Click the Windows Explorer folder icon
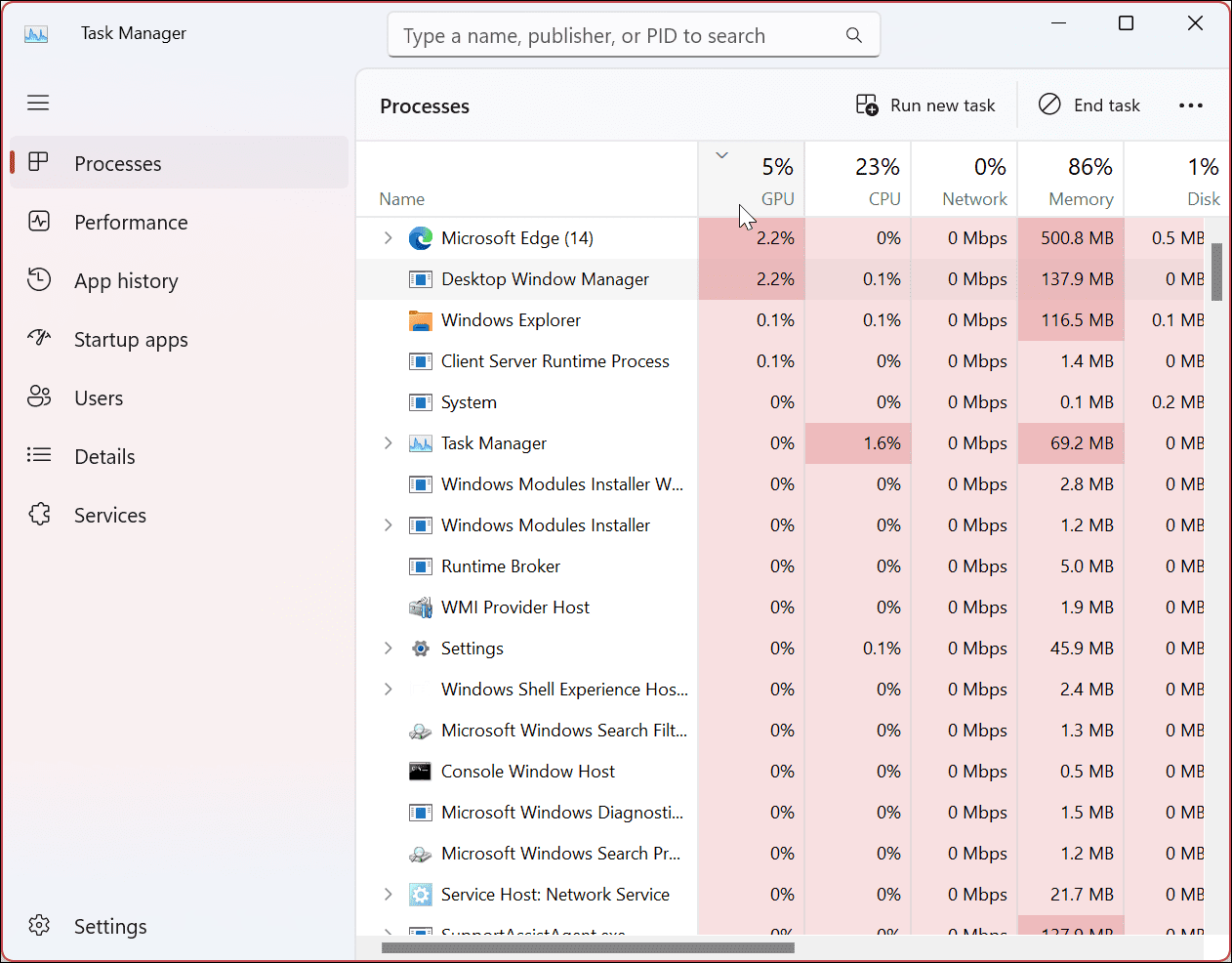Viewport: 1232px width, 963px height. (421, 320)
